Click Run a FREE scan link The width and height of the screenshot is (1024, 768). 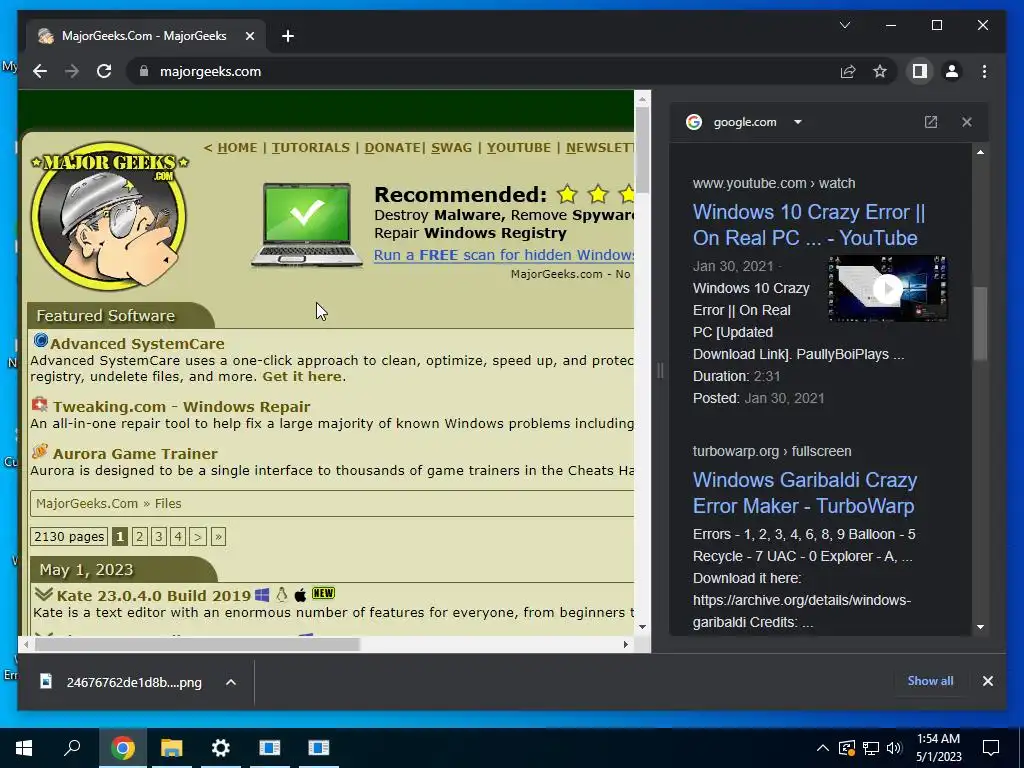[504, 255]
